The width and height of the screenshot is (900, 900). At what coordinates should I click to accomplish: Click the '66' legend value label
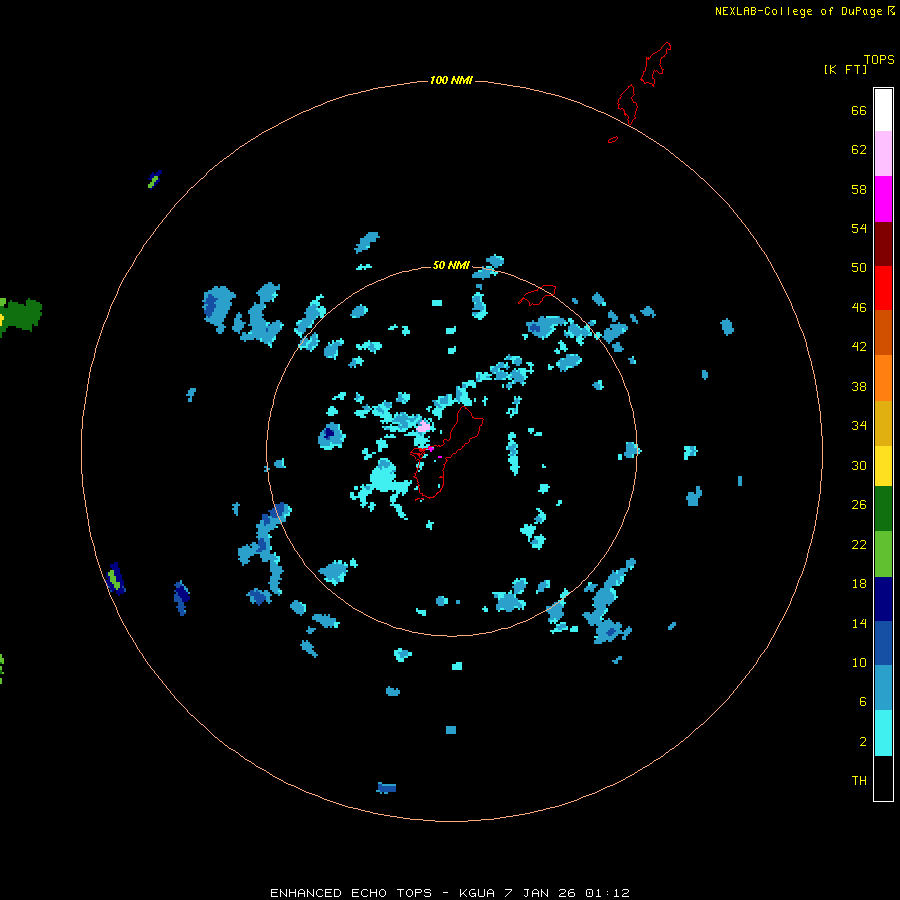(859, 110)
